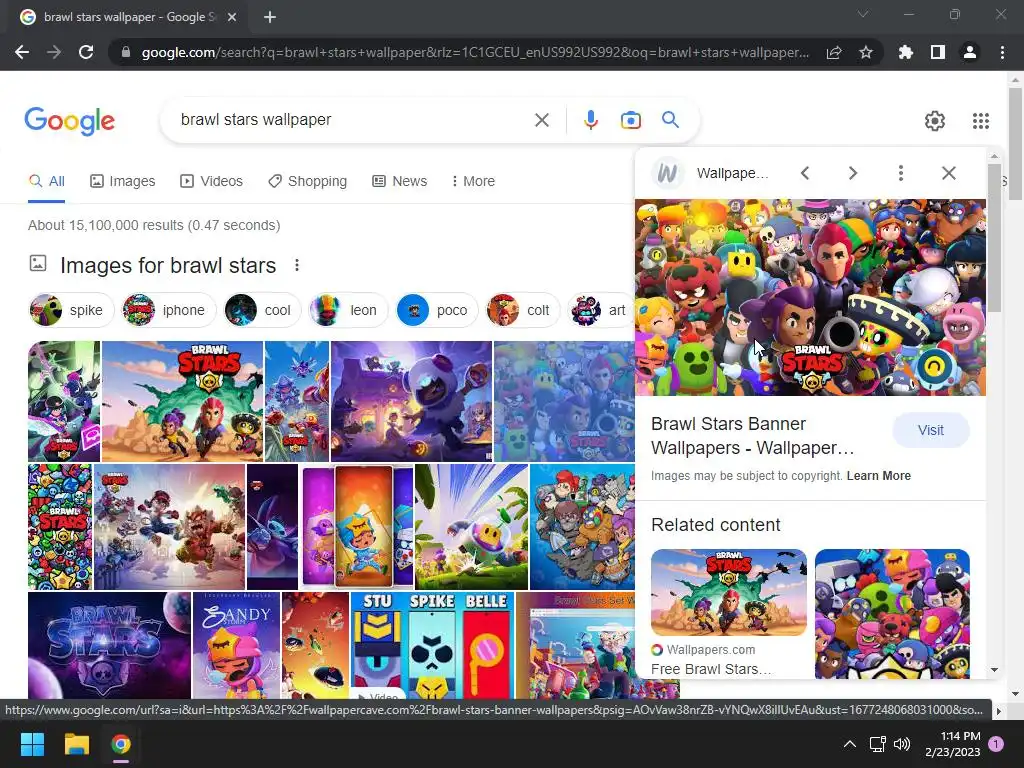
Task: Click the Visit button
Action: pyautogui.click(x=931, y=430)
